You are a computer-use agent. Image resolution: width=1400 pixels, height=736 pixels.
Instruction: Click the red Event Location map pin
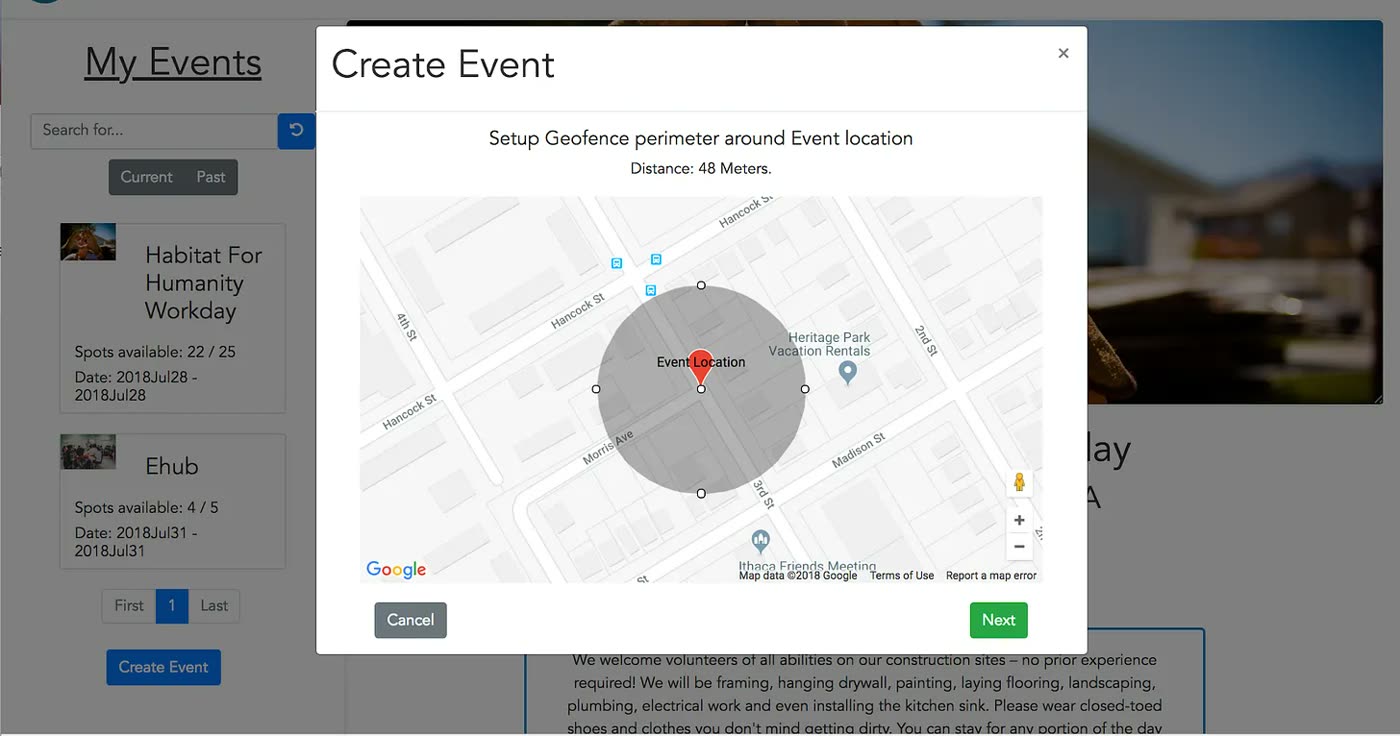tap(701, 367)
